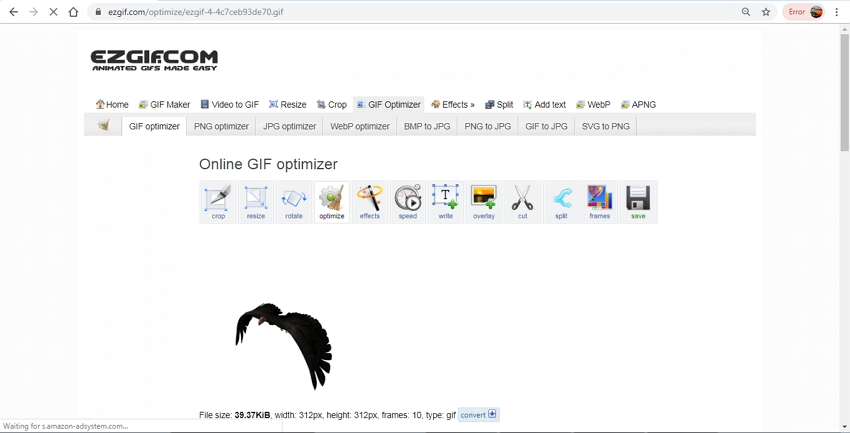
Task: Open the frames tool
Action: coord(600,202)
